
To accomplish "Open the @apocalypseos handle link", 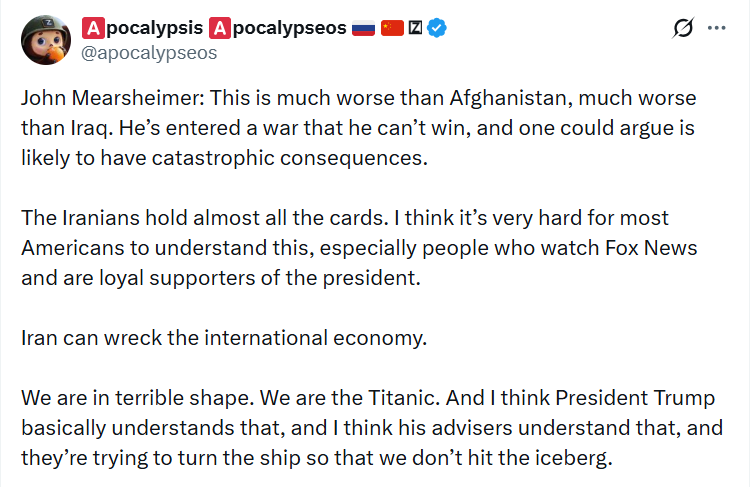I will pos(148,53).
